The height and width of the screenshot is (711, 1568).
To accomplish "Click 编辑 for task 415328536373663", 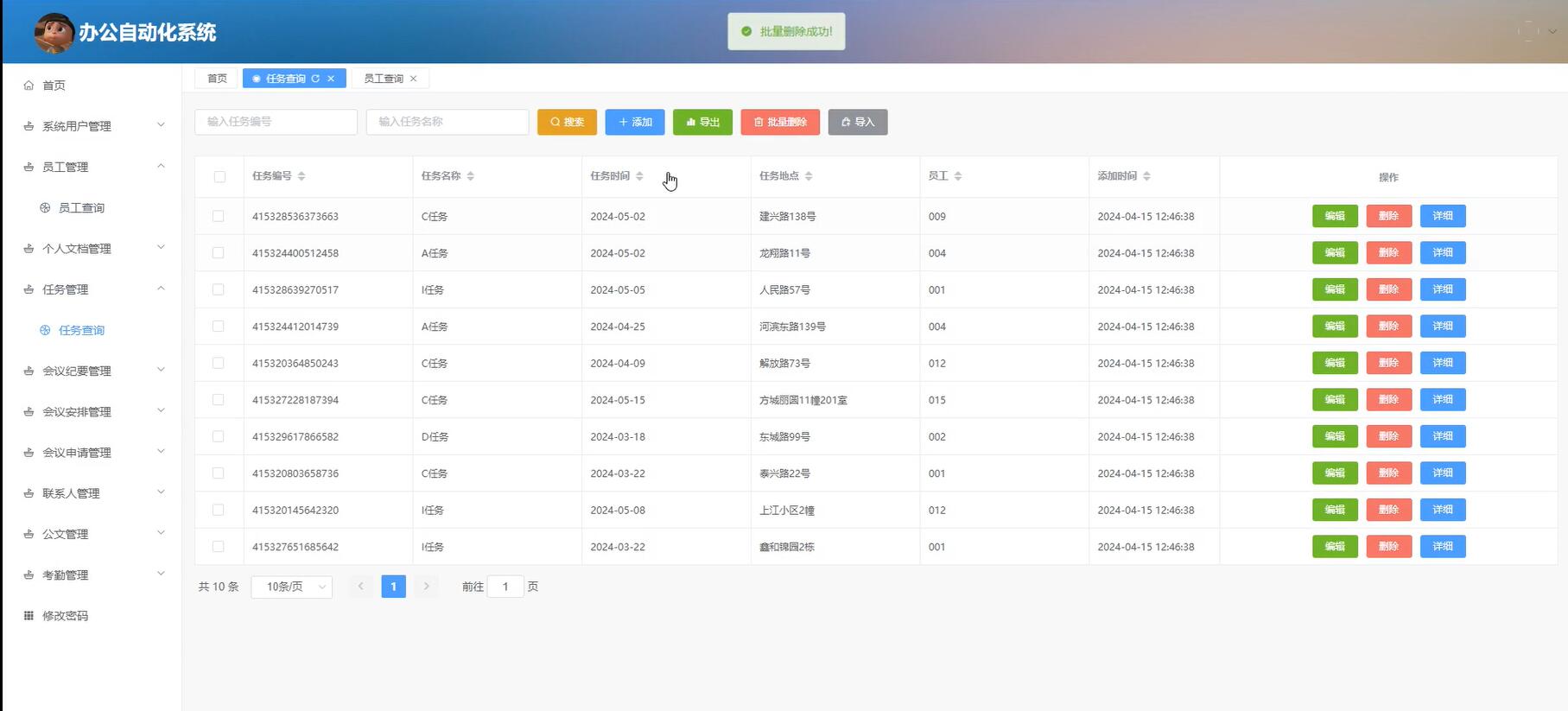I will [x=1335, y=216].
